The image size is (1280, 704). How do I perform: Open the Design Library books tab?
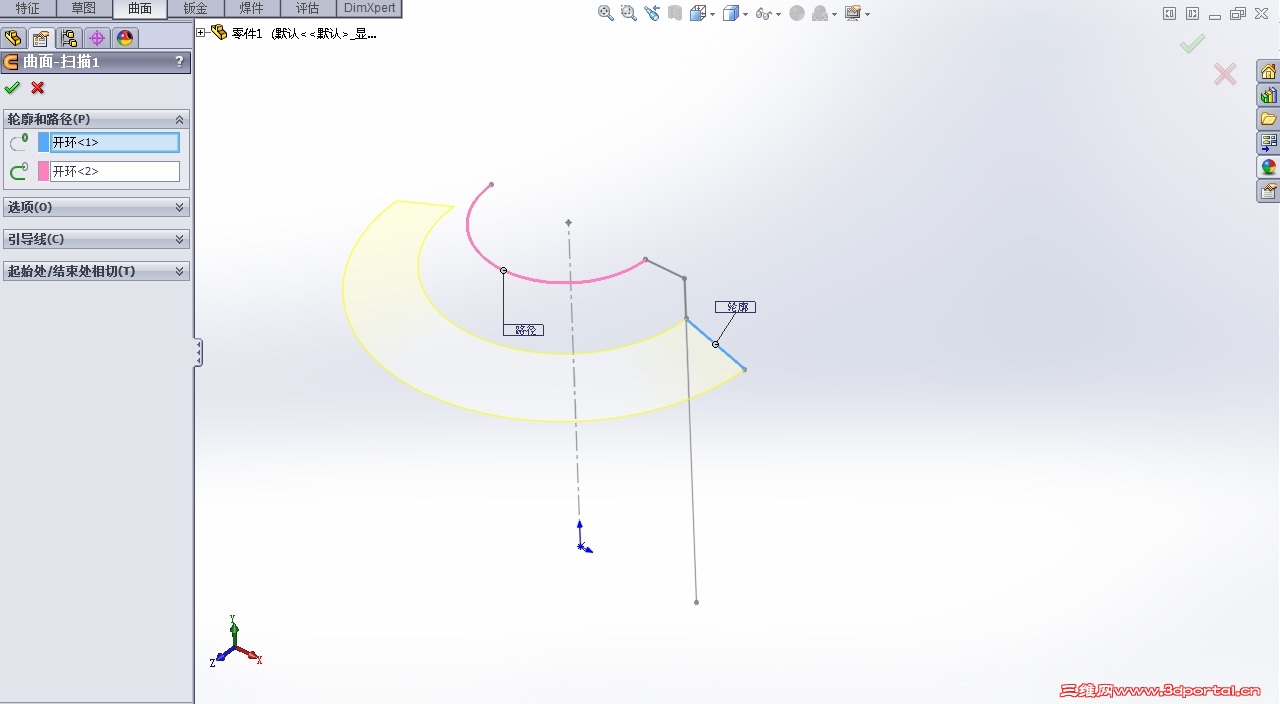click(x=1268, y=96)
